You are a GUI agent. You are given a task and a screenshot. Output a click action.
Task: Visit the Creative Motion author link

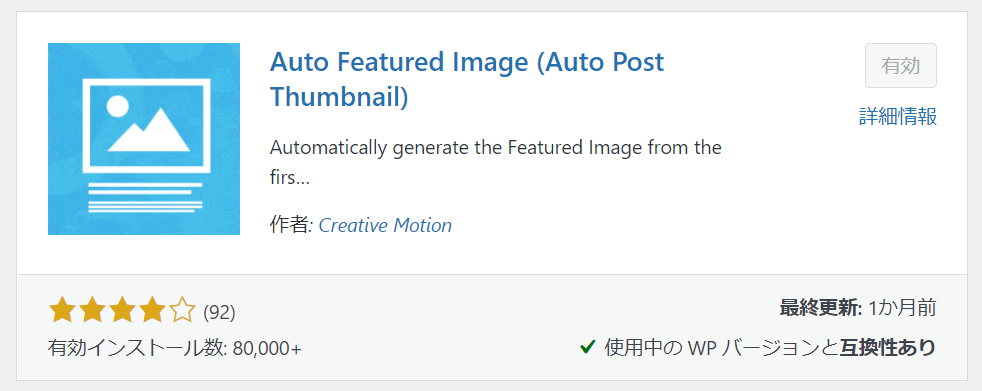[385, 226]
